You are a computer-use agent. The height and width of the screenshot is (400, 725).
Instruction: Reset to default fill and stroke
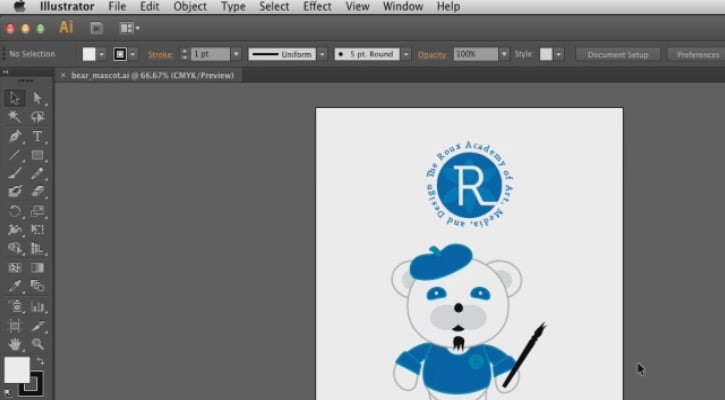[x=8, y=394]
